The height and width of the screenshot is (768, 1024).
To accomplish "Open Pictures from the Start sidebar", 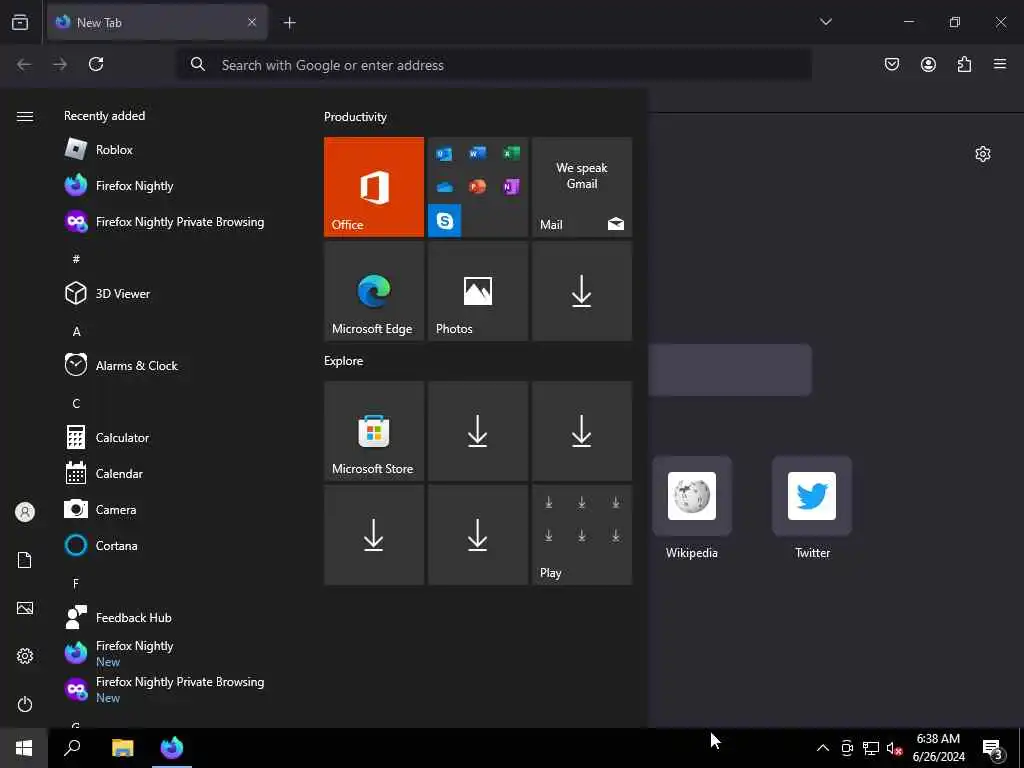I will [x=25, y=608].
